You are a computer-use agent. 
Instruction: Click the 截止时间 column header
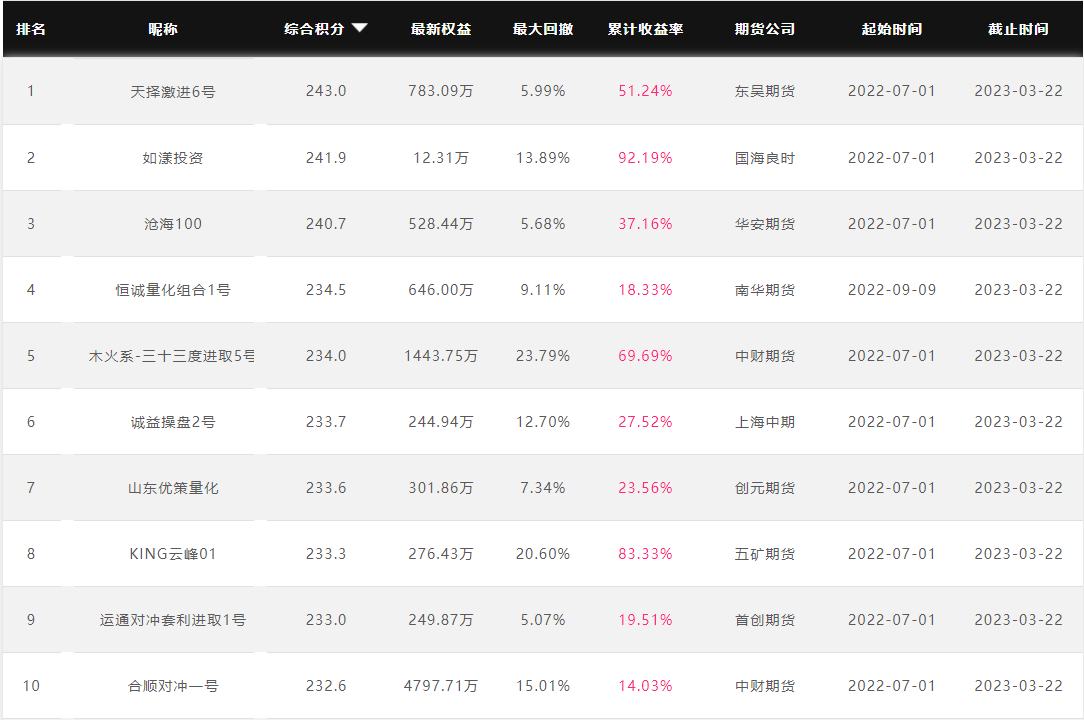tap(1018, 29)
